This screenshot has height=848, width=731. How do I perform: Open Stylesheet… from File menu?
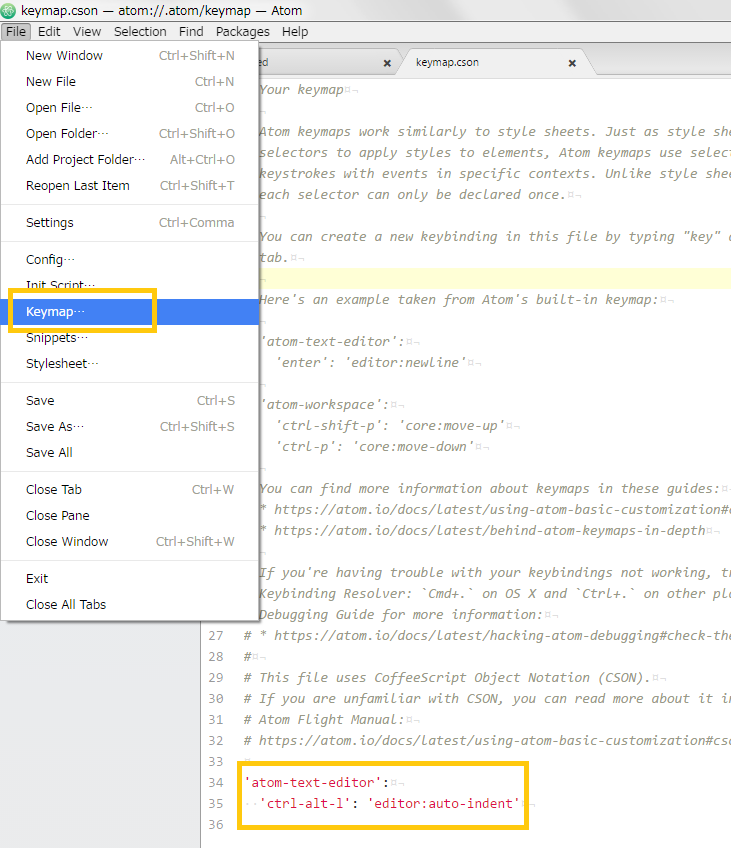[x=130, y=363]
